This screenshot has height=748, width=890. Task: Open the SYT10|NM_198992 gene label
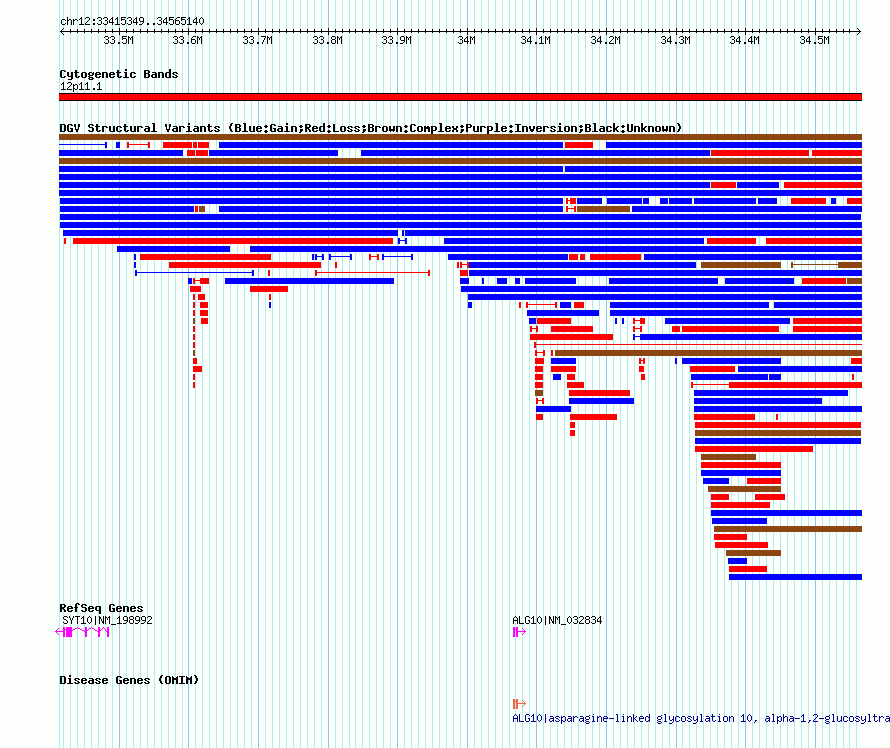(x=107, y=620)
